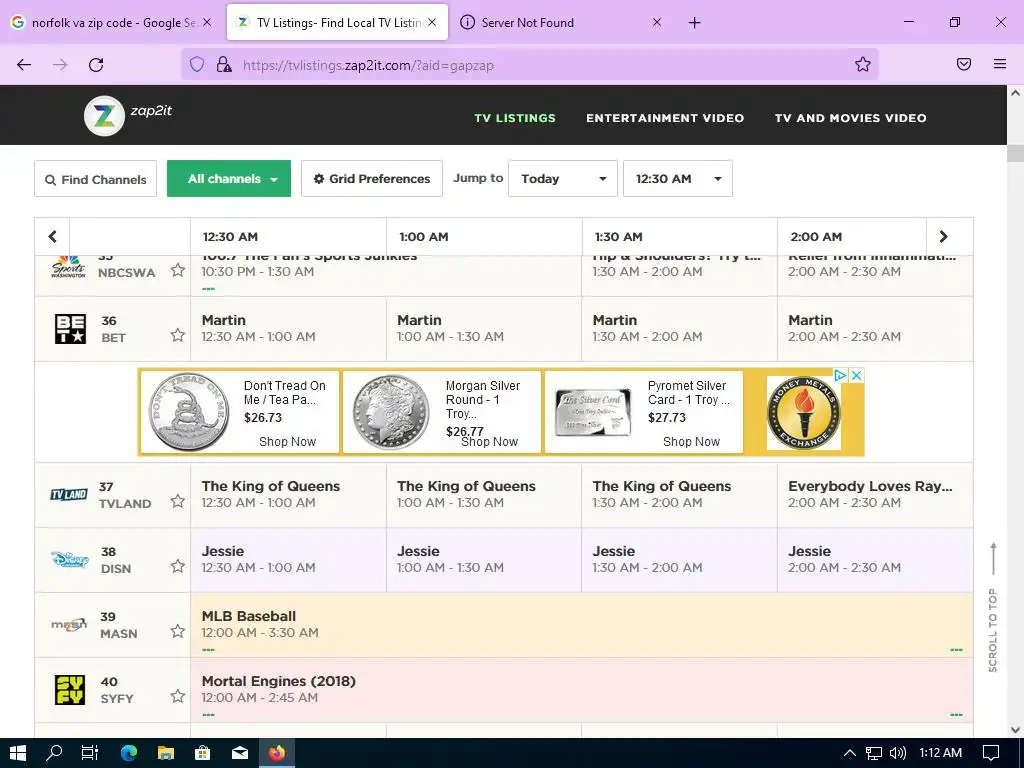
Task: Open the SYFY channel logo
Action: click(70, 690)
